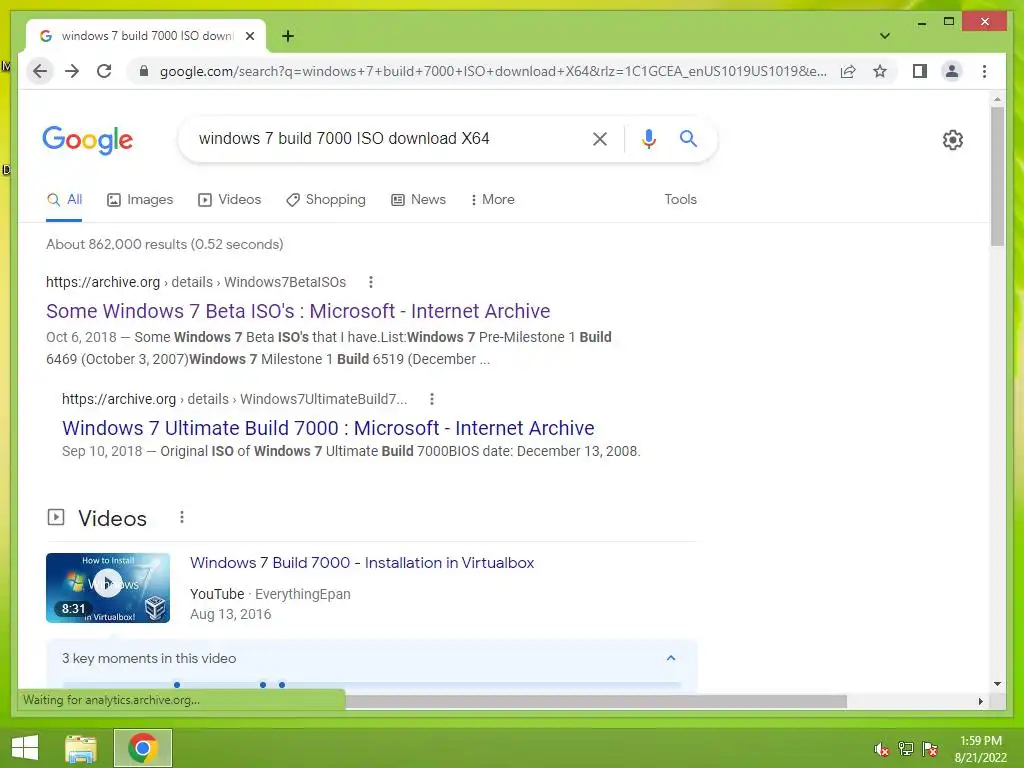Click archive.org Windows7UltimateBuild7 URL breadcrumb
1024x768 pixels.
pyautogui.click(x=234, y=399)
